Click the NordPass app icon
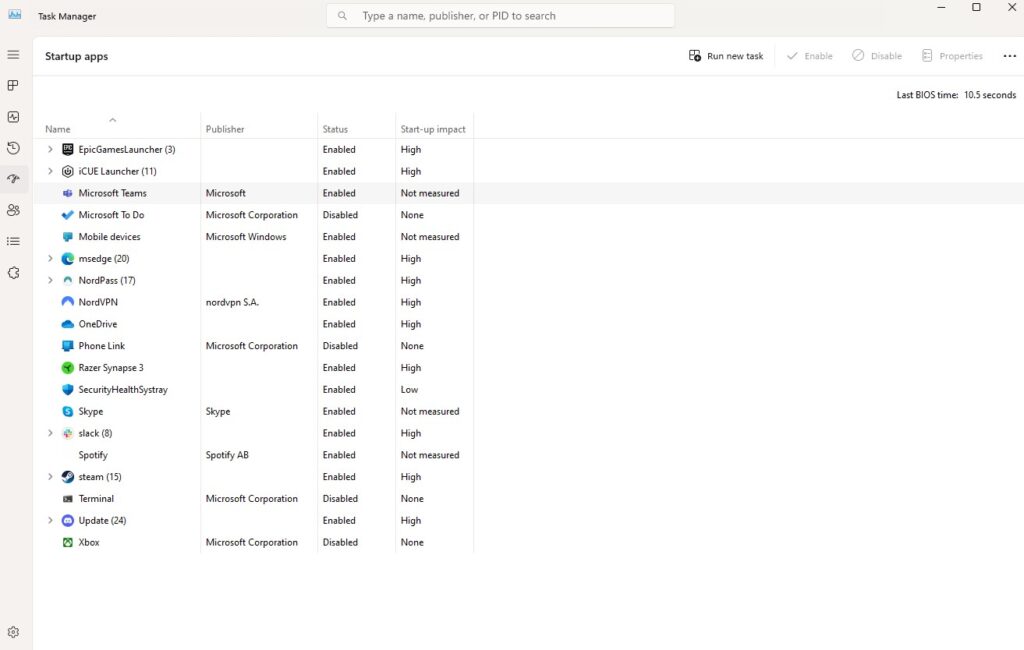Image resolution: width=1024 pixels, height=650 pixels. (x=67, y=280)
